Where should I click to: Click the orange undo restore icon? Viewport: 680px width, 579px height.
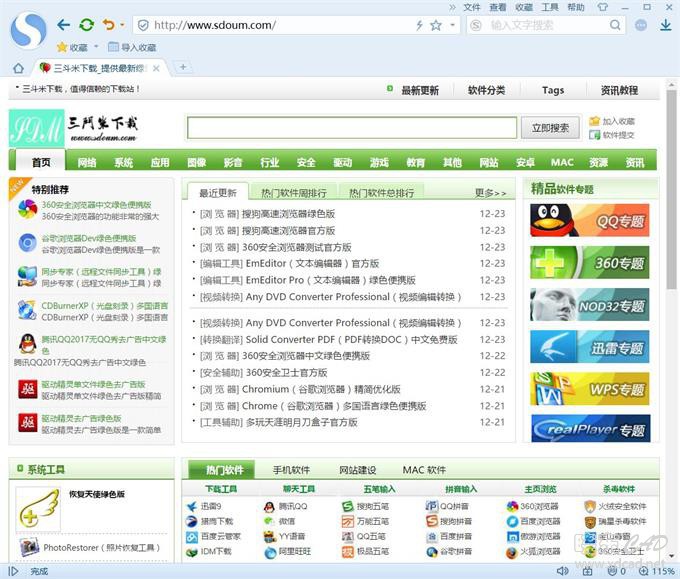pos(108,25)
